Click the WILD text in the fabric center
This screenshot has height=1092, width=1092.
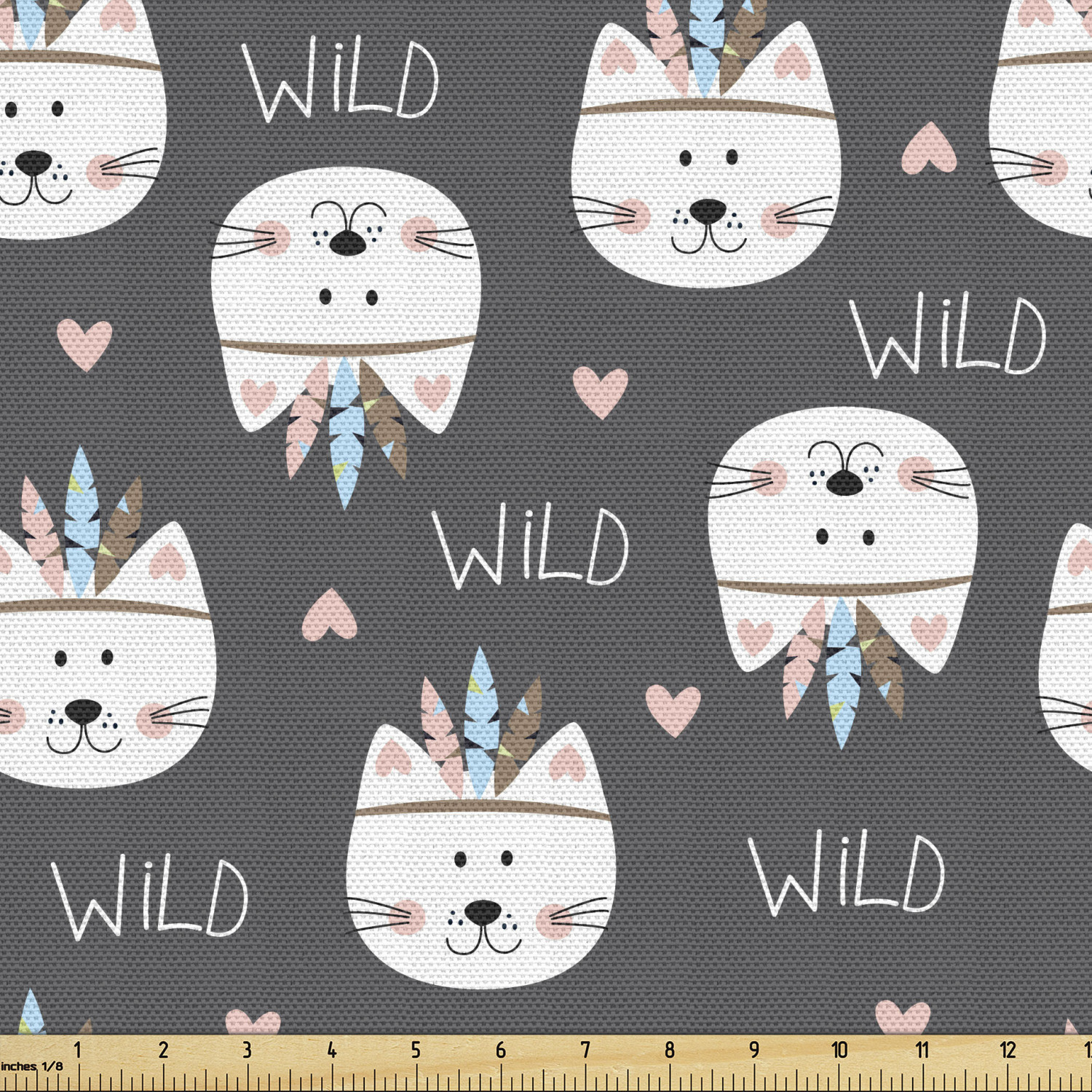pos(530,547)
